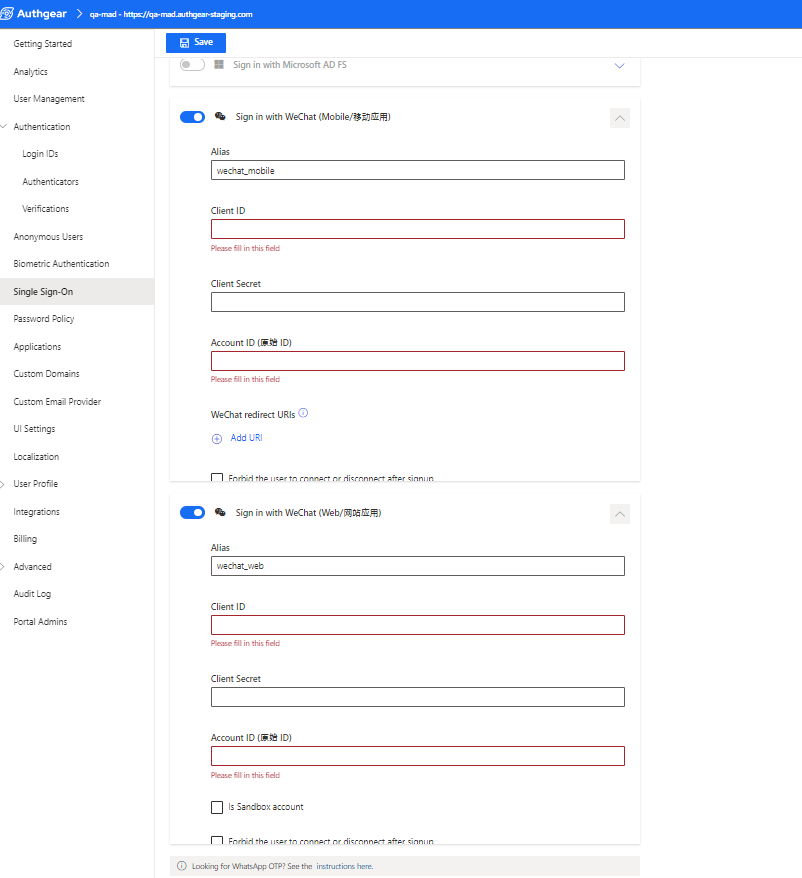Check the Is Sandbox account checkbox
The width and height of the screenshot is (802, 878).
(217, 807)
